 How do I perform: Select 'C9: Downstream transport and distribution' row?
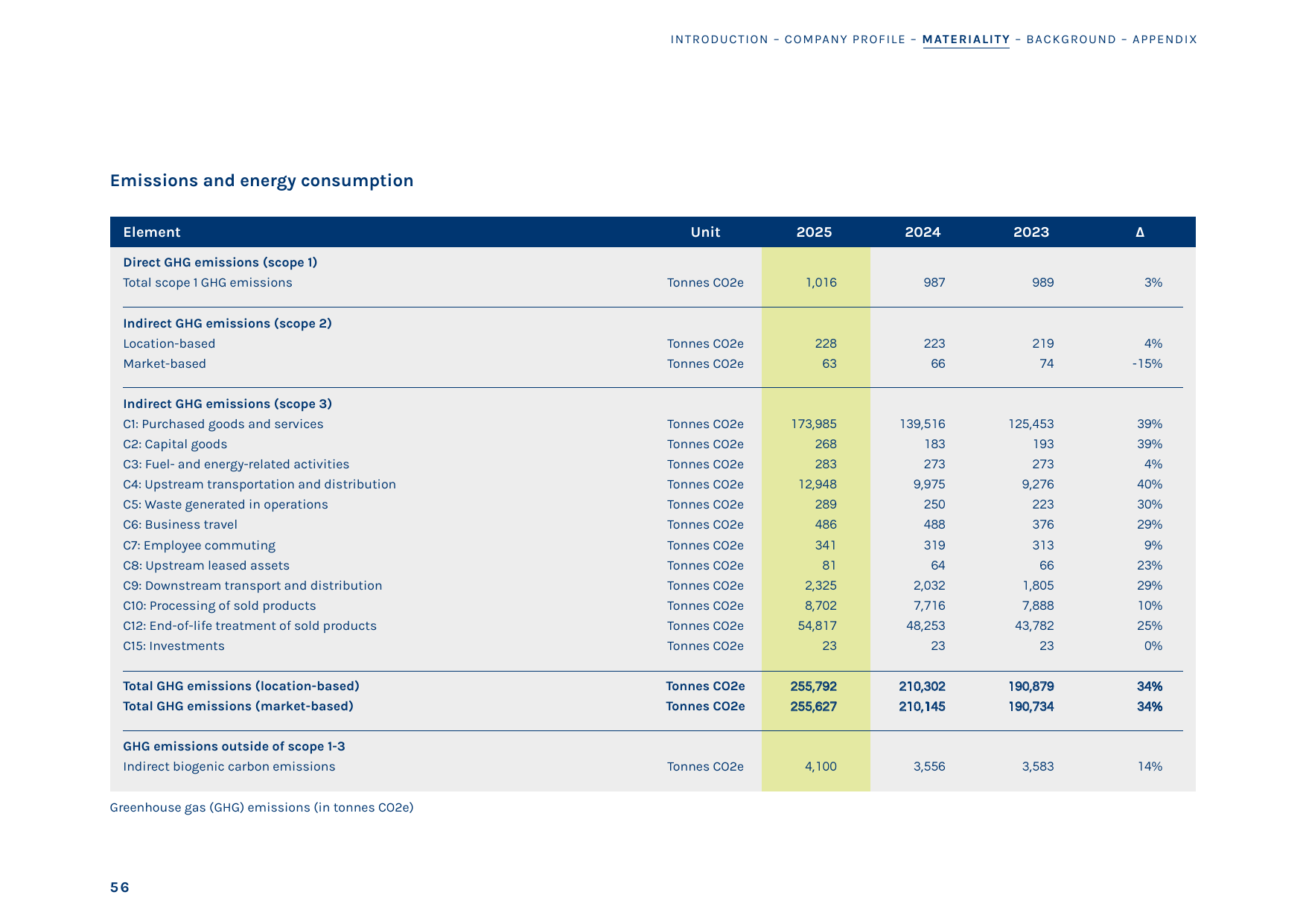click(252, 586)
